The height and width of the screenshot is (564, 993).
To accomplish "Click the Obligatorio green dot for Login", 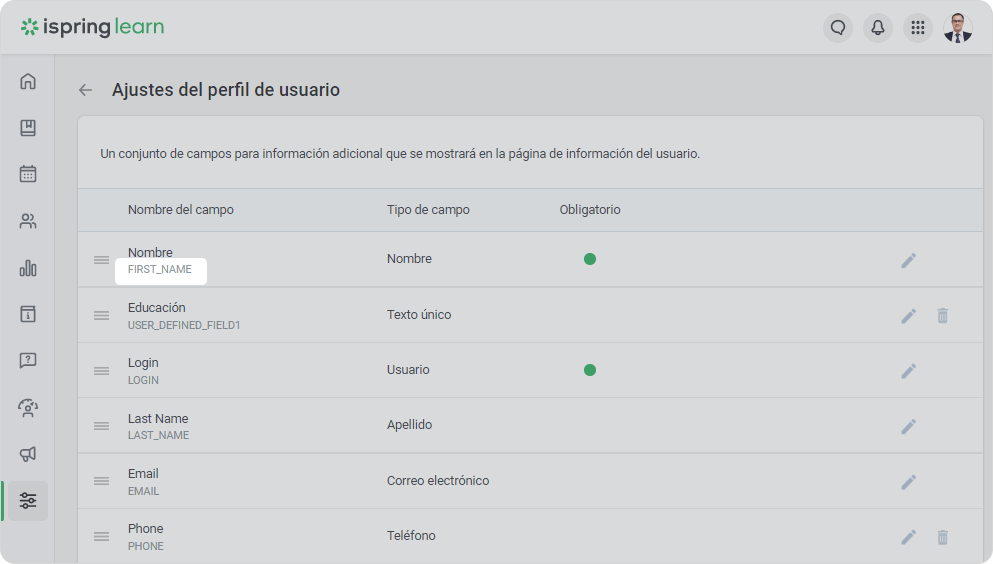I will (590, 370).
